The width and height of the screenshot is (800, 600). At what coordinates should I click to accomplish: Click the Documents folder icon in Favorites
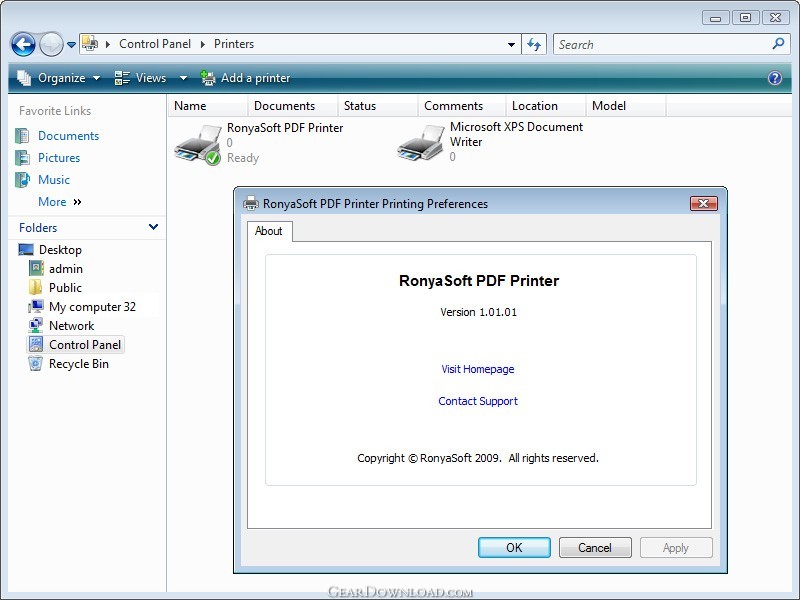(22, 136)
